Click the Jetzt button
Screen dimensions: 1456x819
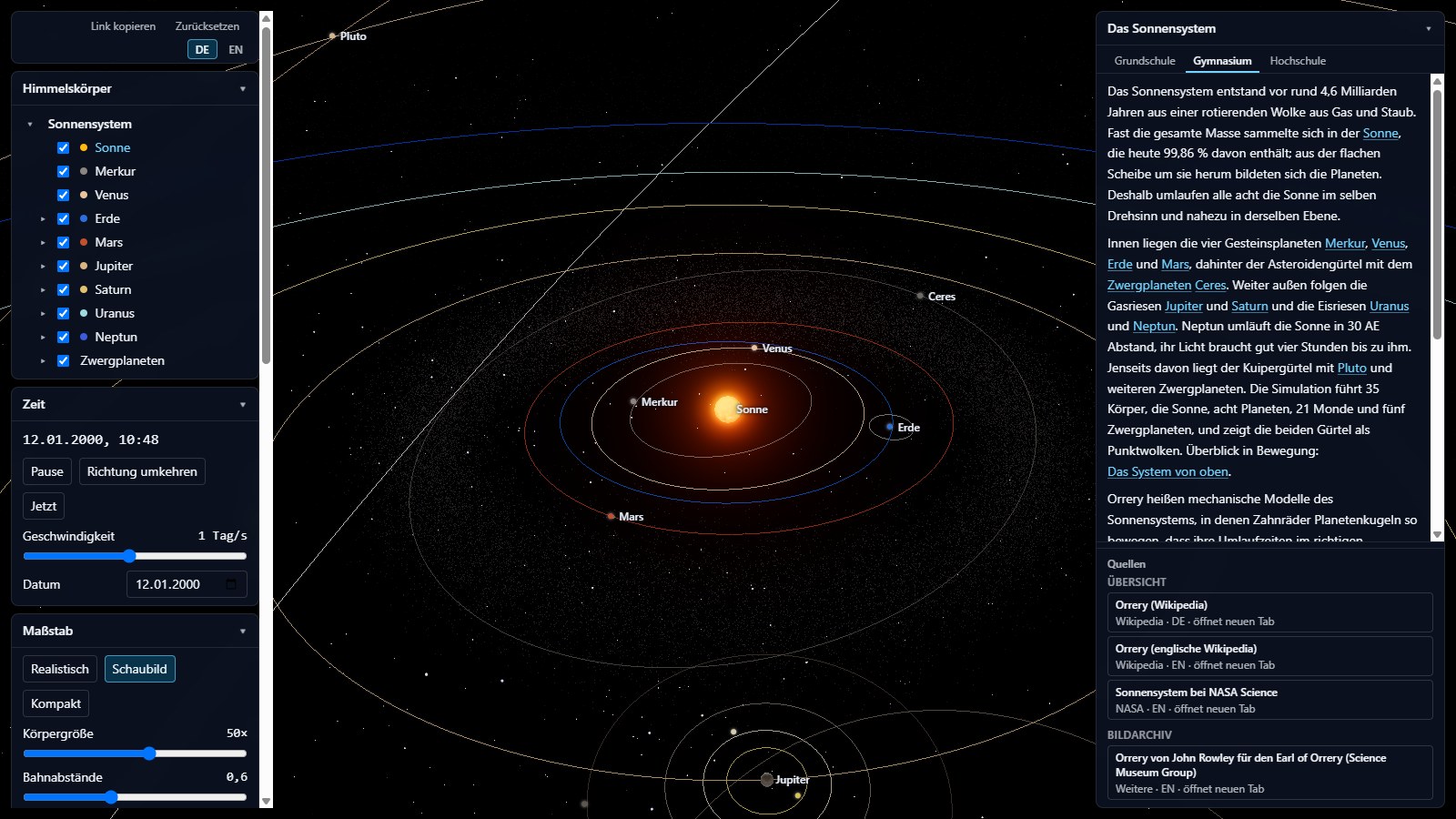pyautogui.click(x=44, y=506)
